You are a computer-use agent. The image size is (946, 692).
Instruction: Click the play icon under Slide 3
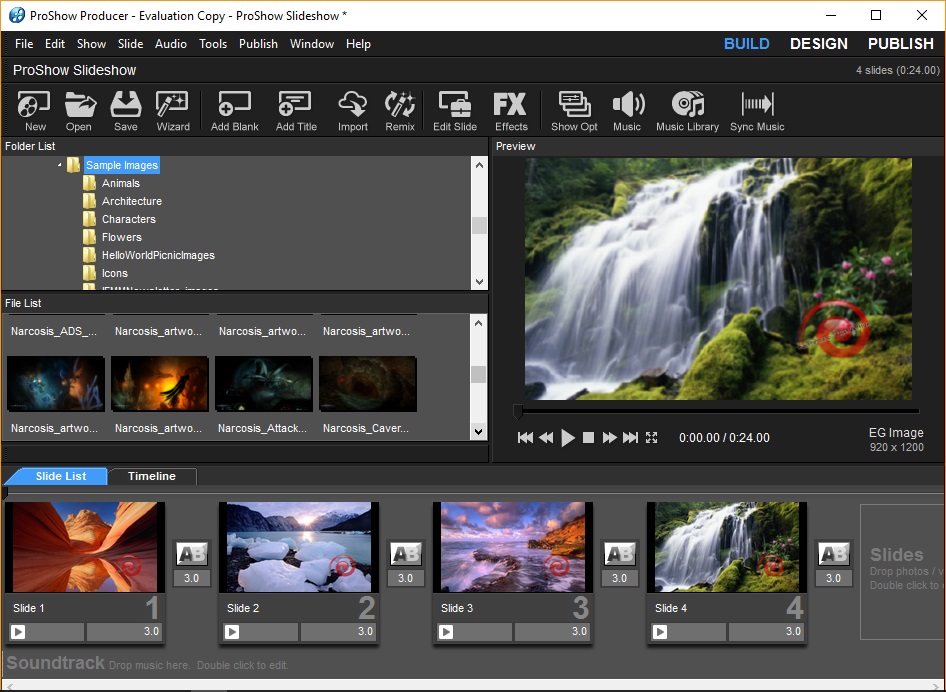click(446, 632)
